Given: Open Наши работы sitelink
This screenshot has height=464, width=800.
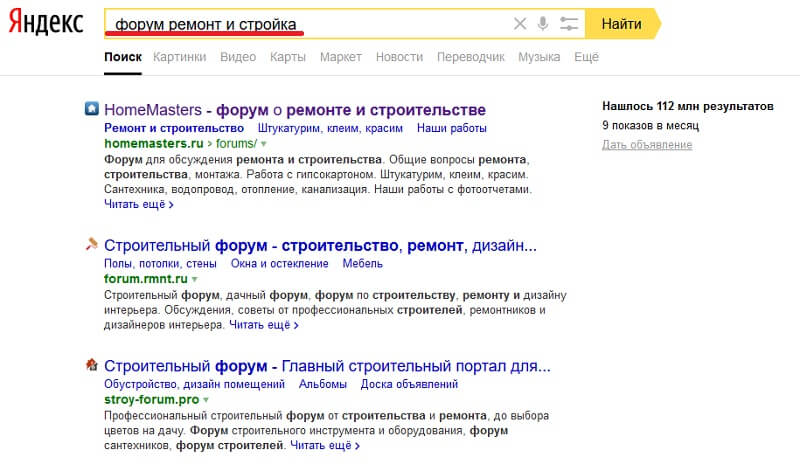Looking at the screenshot, I should click(x=452, y=128).
